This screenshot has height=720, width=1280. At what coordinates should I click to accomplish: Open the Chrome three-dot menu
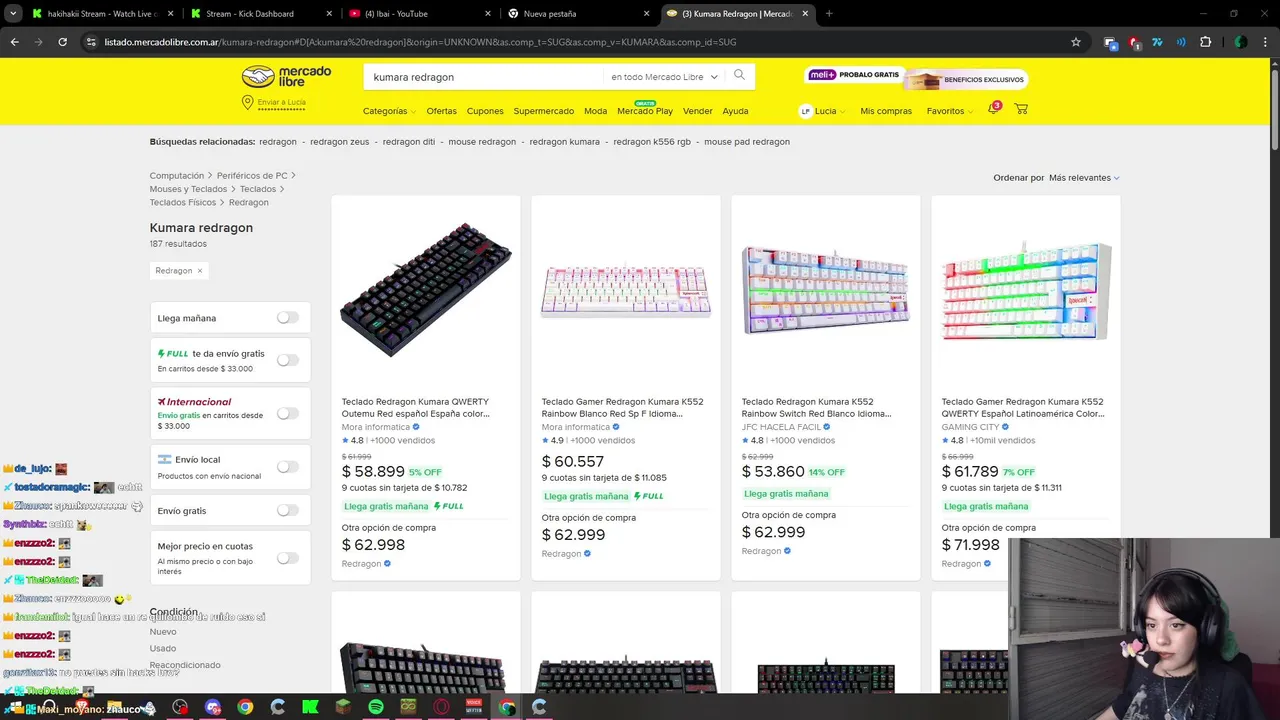(1265, 42)
